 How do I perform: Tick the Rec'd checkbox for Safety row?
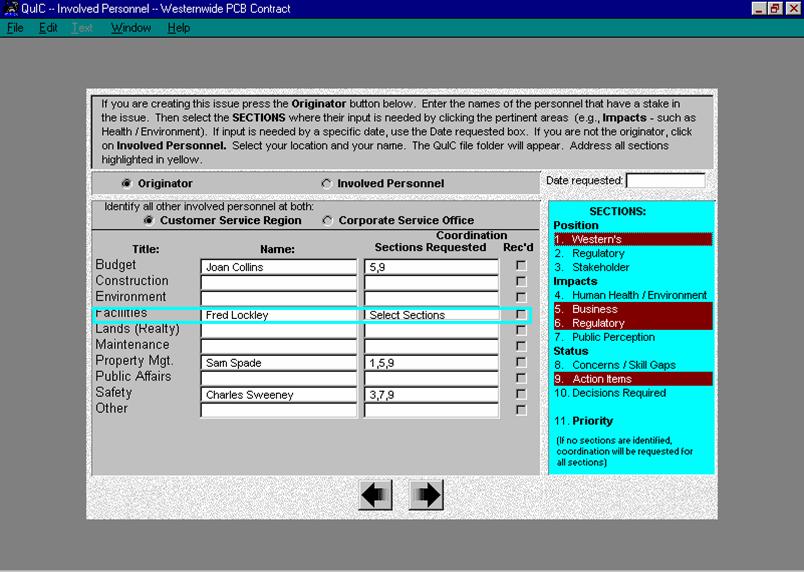(519, 394)
